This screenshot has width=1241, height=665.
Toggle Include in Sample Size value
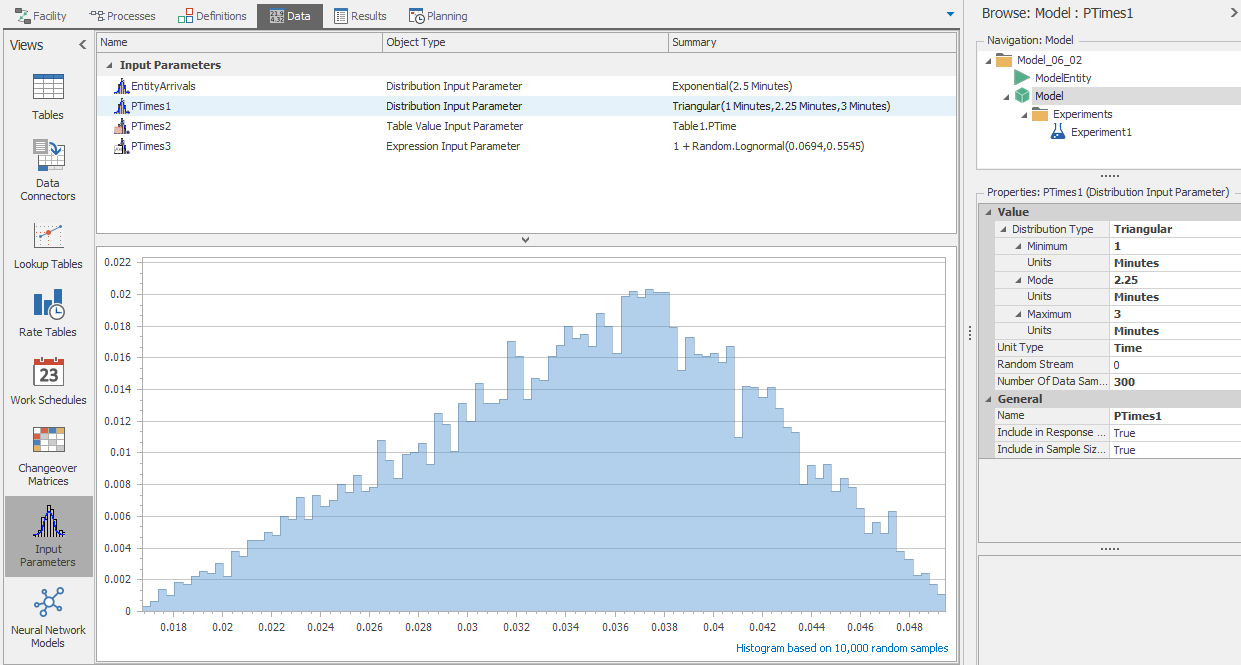tap(1175, 450)
